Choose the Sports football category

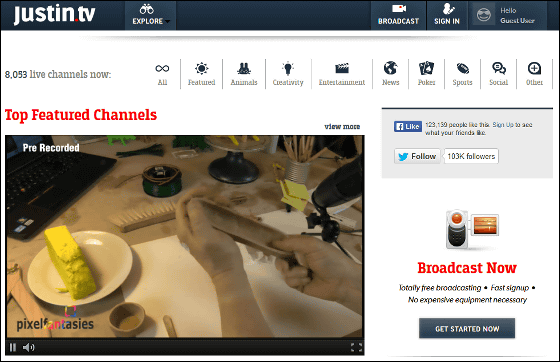click(462, 68)
